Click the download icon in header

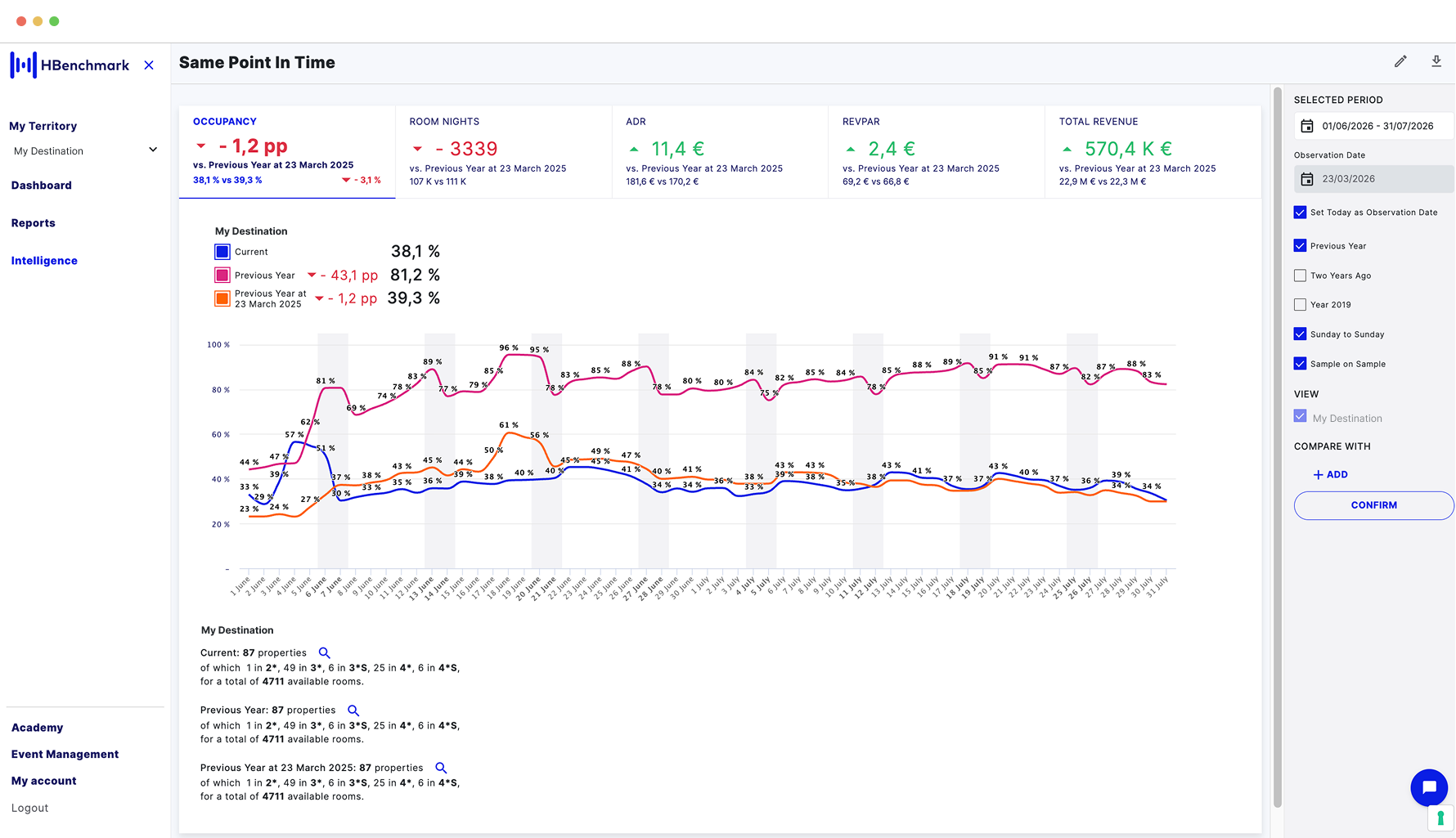pos(1436,61)
